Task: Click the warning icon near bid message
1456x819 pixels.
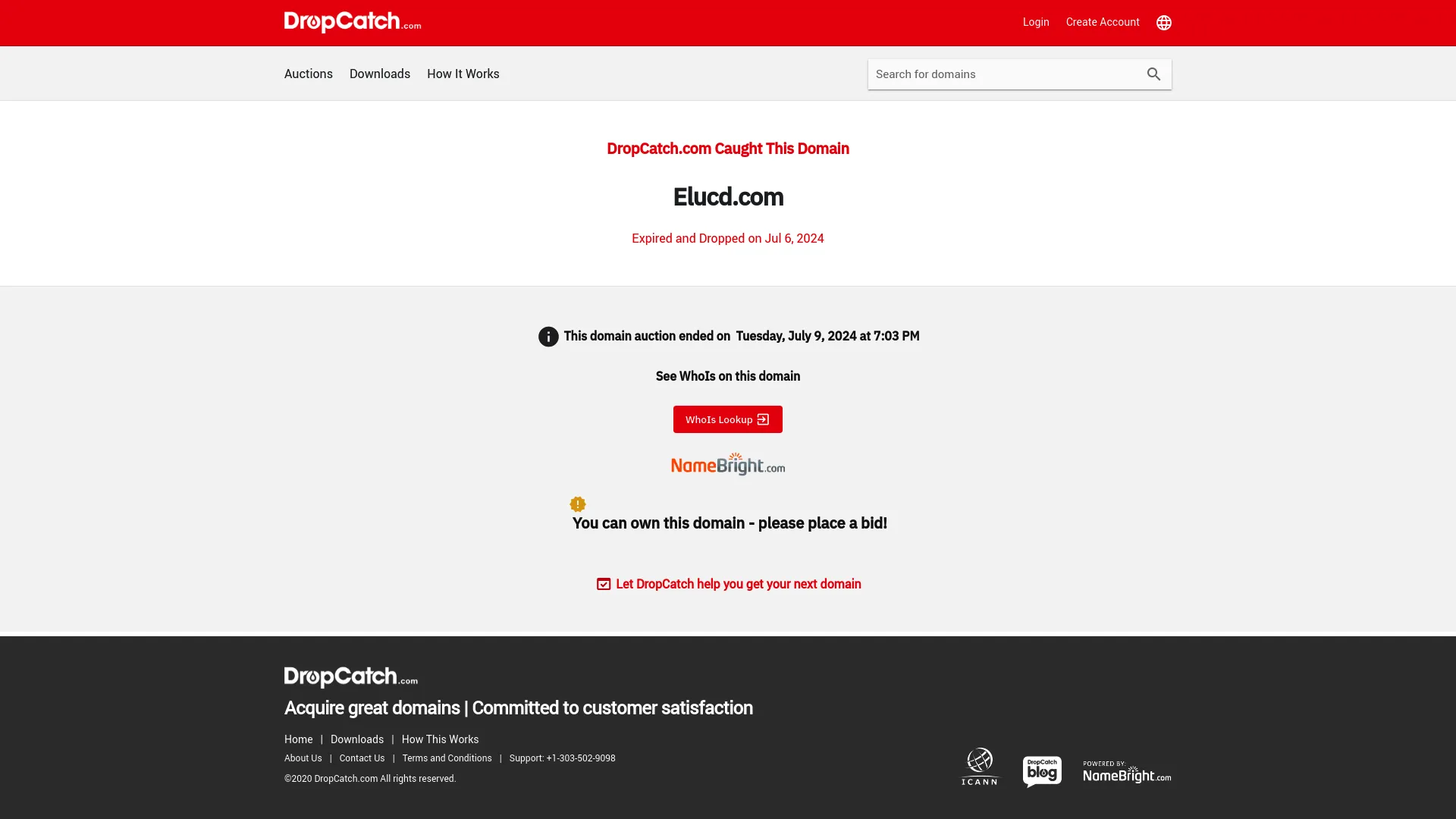Action: tap(578, 503)
